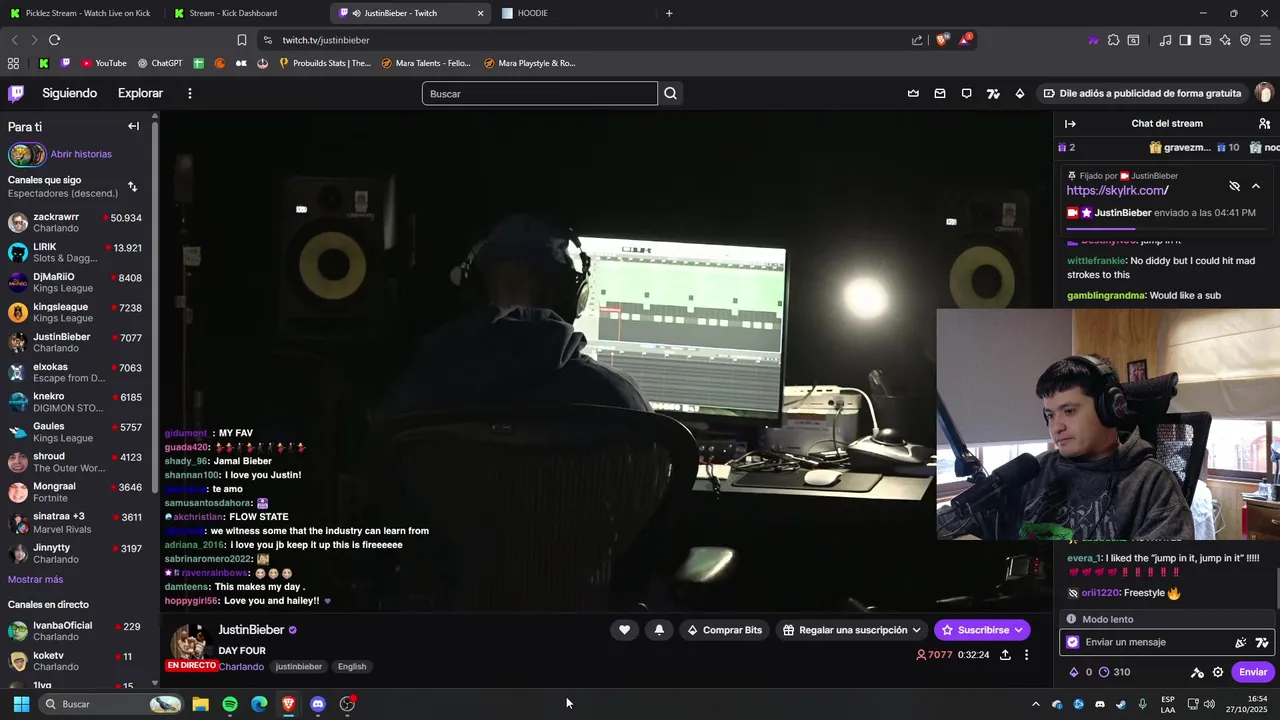Toggle the browser sidebar panel
This screenshot has width=1280, height=720.
(1185, 40)
